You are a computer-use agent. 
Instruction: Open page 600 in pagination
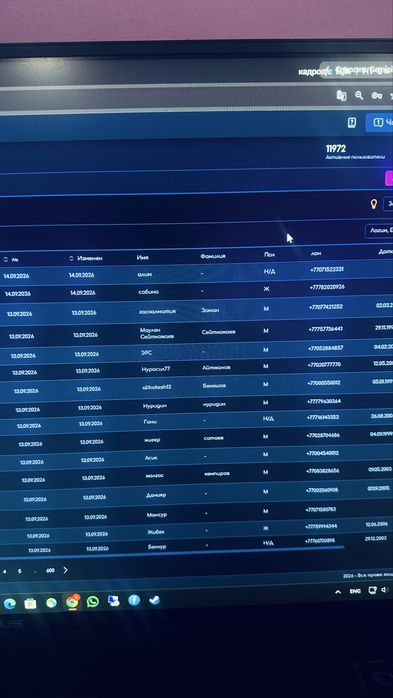[x=50, y=570]
